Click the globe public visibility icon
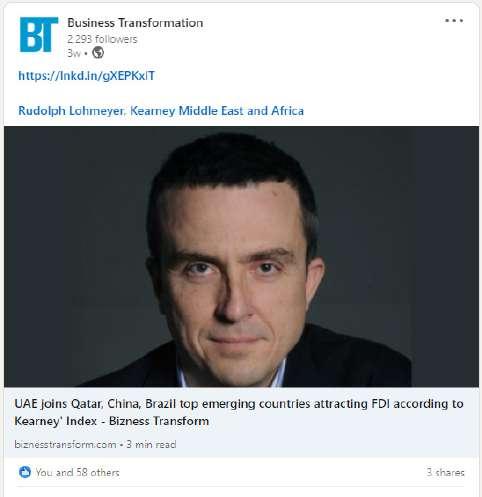Image resolution: width=482 pixels, height=497 pixels. (x=98, y=53)
